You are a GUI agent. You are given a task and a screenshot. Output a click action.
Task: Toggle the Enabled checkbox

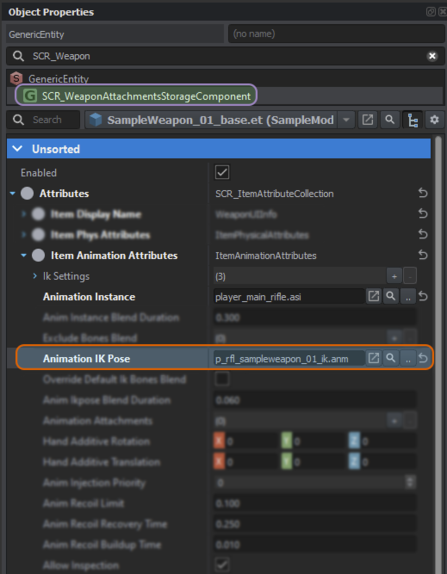coord(222,172)
